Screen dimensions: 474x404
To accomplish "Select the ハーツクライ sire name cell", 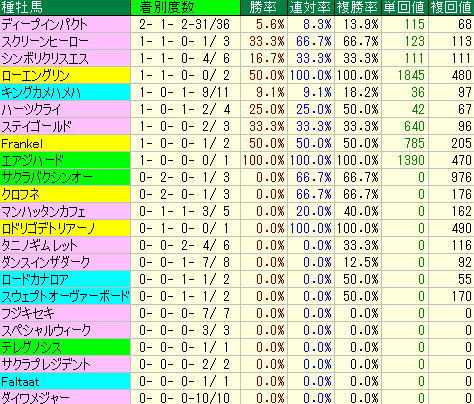I will coord(65,109).
